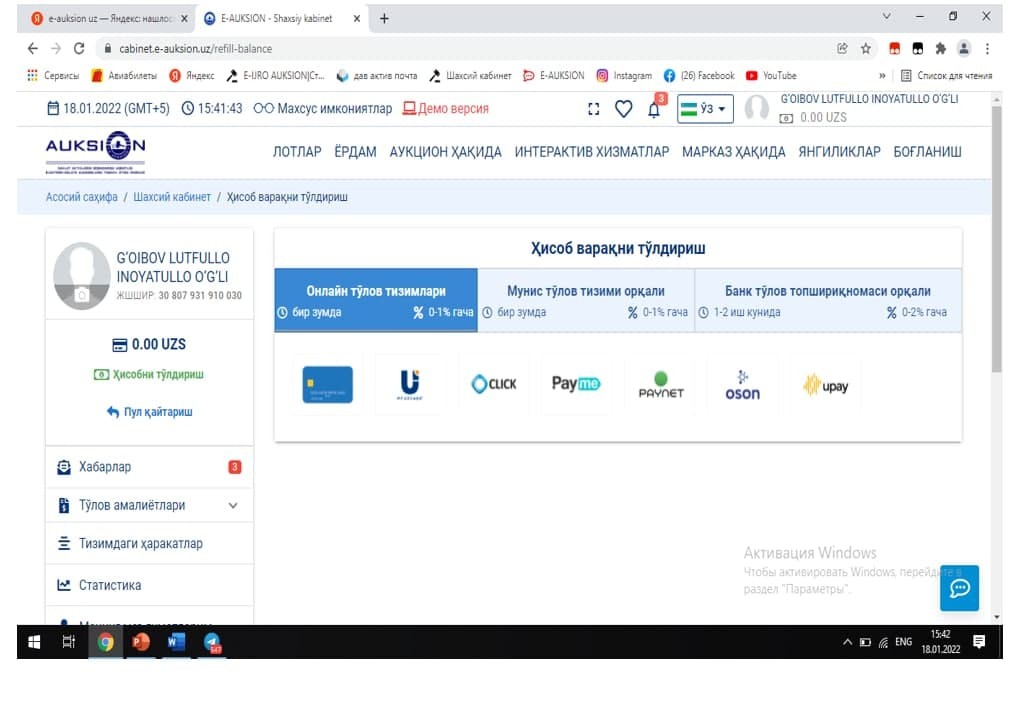This screenshot has width=1016, height=706.
Task: Reload the page in Chrome
Action: [x=79, y=49]
